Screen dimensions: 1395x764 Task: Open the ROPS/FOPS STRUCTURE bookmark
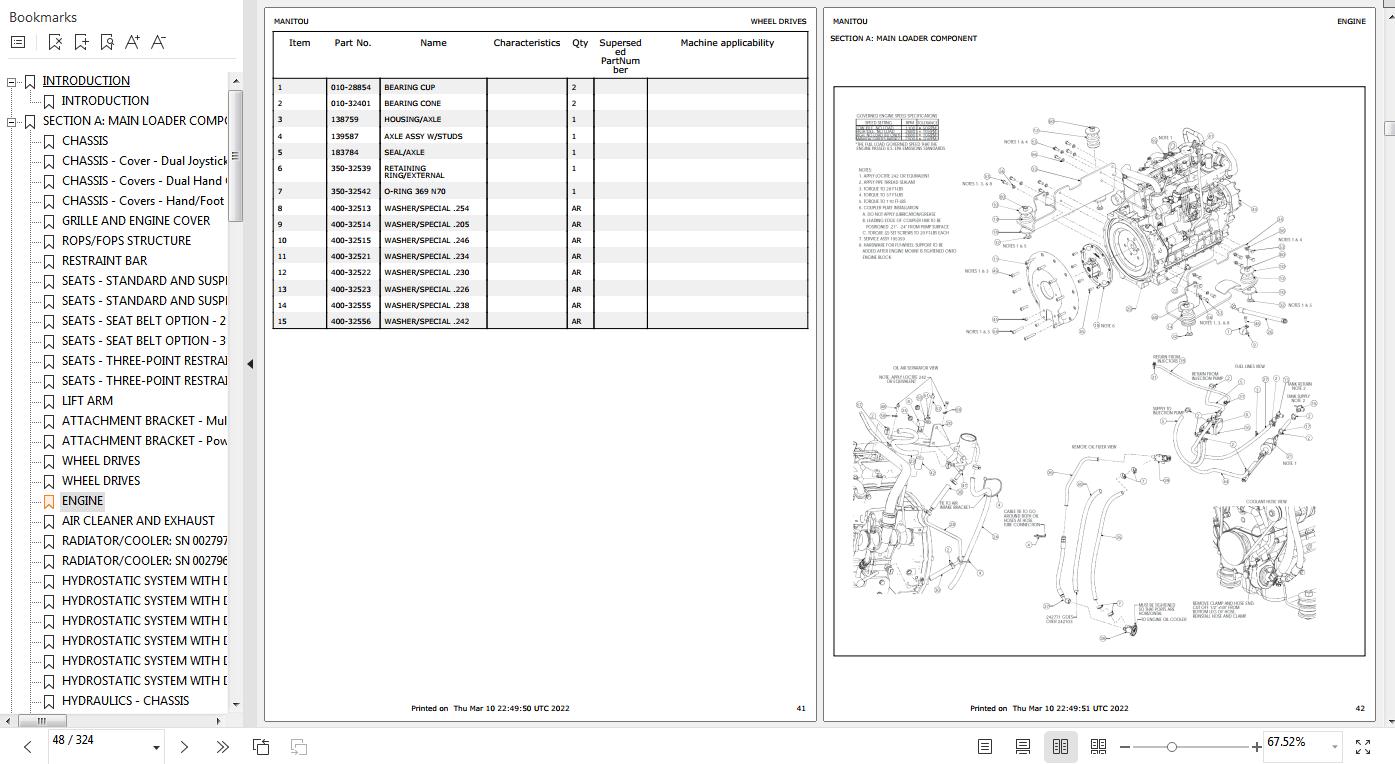(126, 241)
